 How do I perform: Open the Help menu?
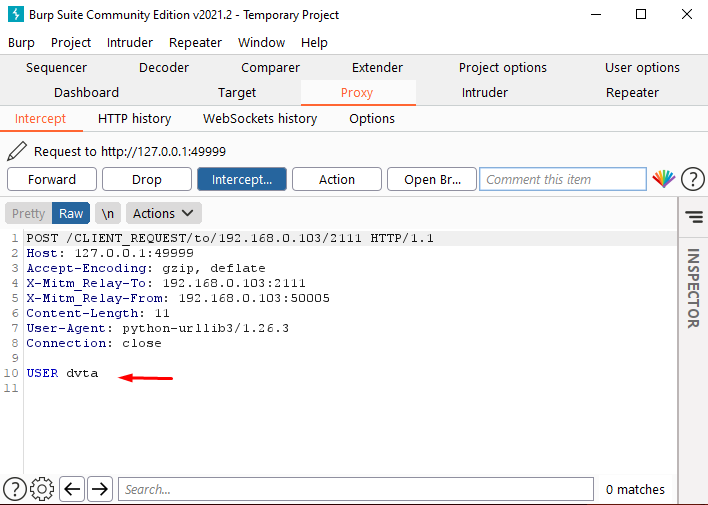(x=314, y=42)
